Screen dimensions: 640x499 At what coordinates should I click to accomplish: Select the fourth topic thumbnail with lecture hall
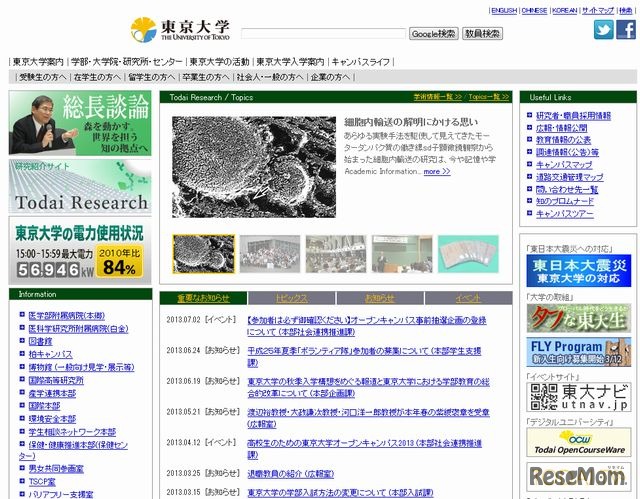402,254
